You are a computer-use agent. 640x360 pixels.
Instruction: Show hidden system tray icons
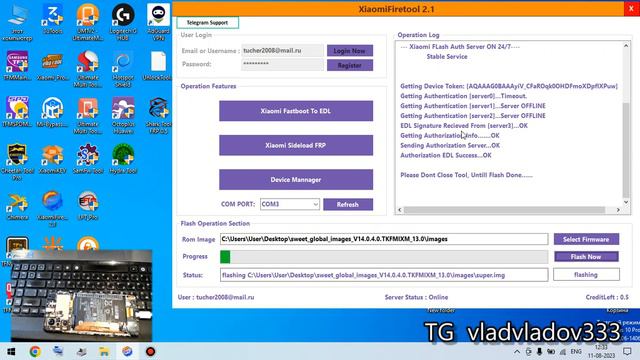coord(517,351)
